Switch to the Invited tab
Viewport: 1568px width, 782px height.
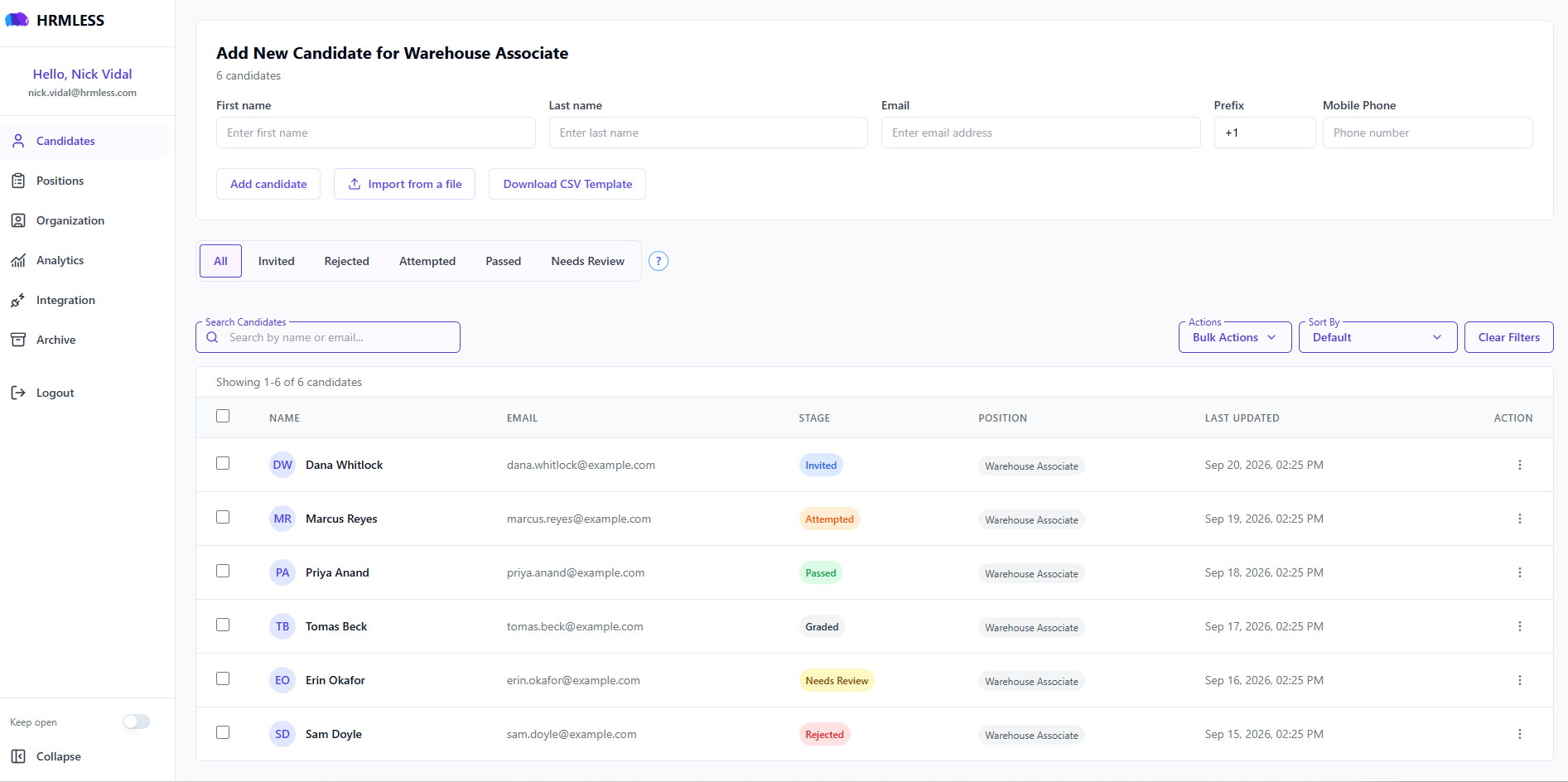coord(276,261)
